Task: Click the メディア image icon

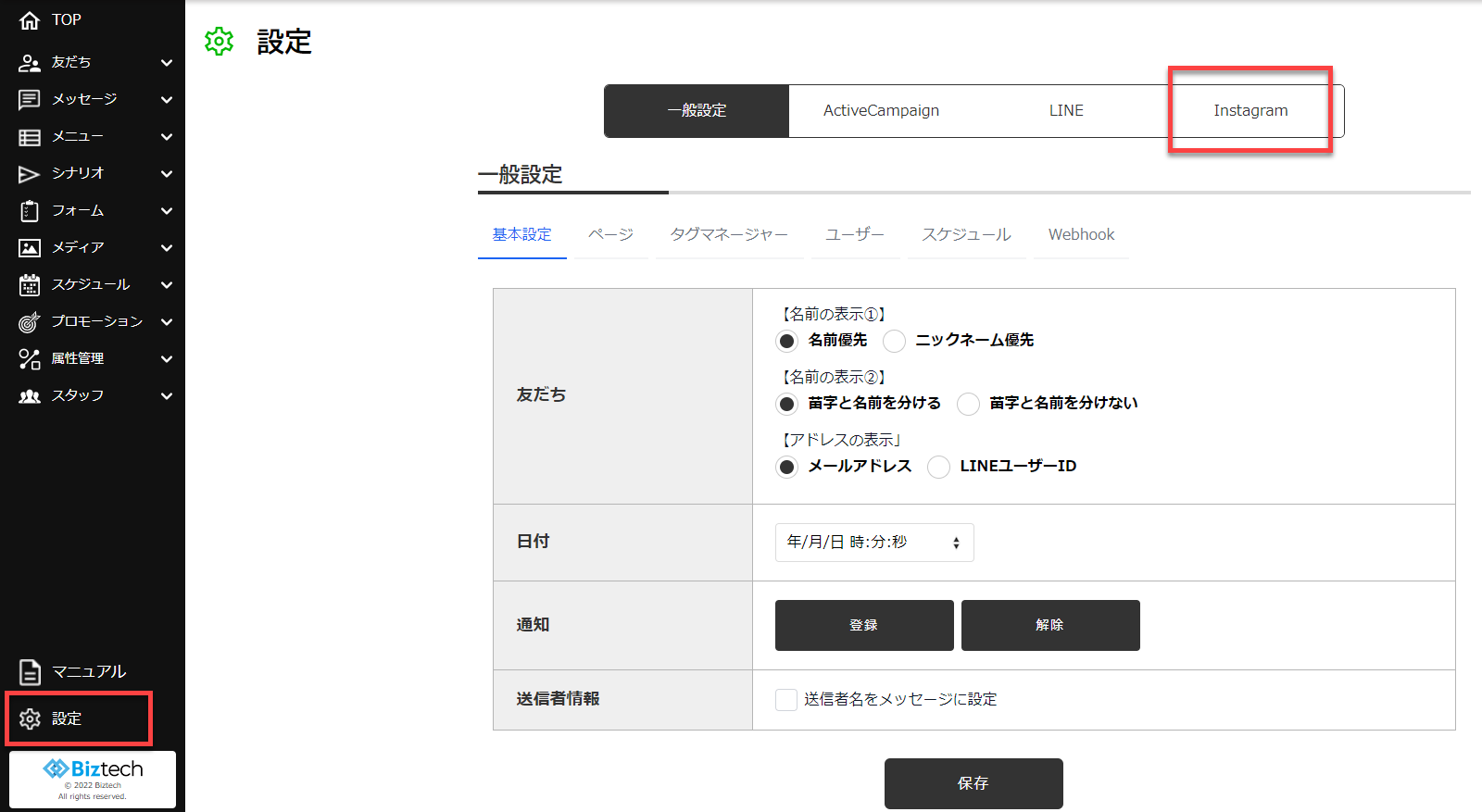Action: tap(30, 248)
